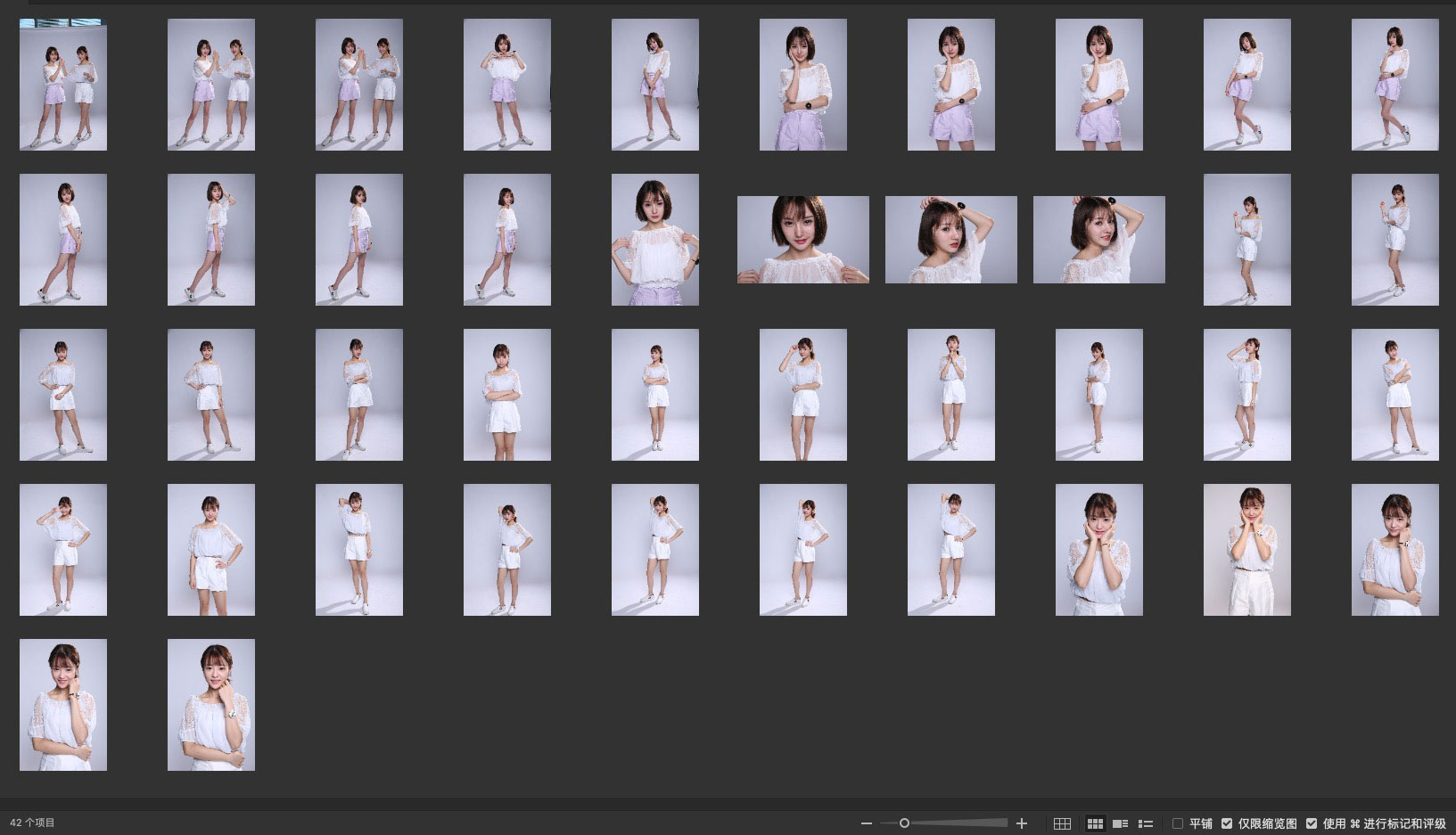Select the last thumbnail in the bottom row

click(x=211, y=704)
